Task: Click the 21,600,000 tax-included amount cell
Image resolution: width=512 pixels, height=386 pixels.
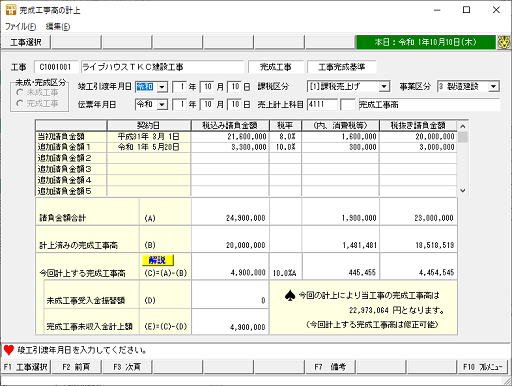Action: tap(230, 137)
